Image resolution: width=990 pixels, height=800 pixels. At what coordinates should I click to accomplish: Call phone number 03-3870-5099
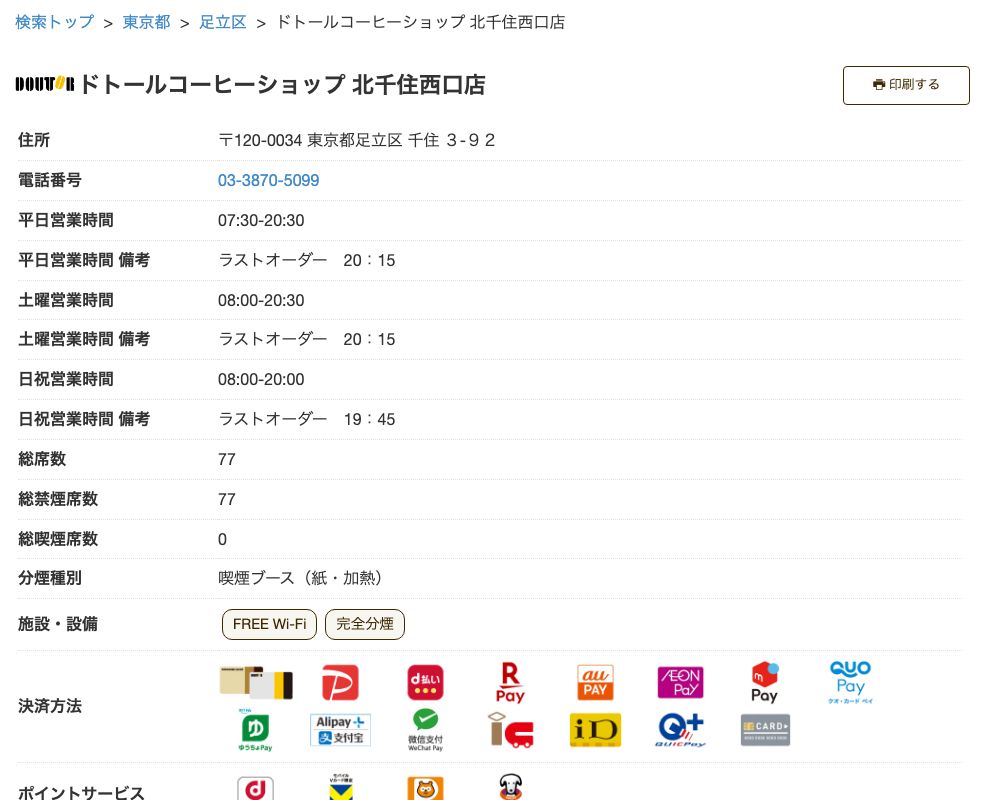point(268,181)
